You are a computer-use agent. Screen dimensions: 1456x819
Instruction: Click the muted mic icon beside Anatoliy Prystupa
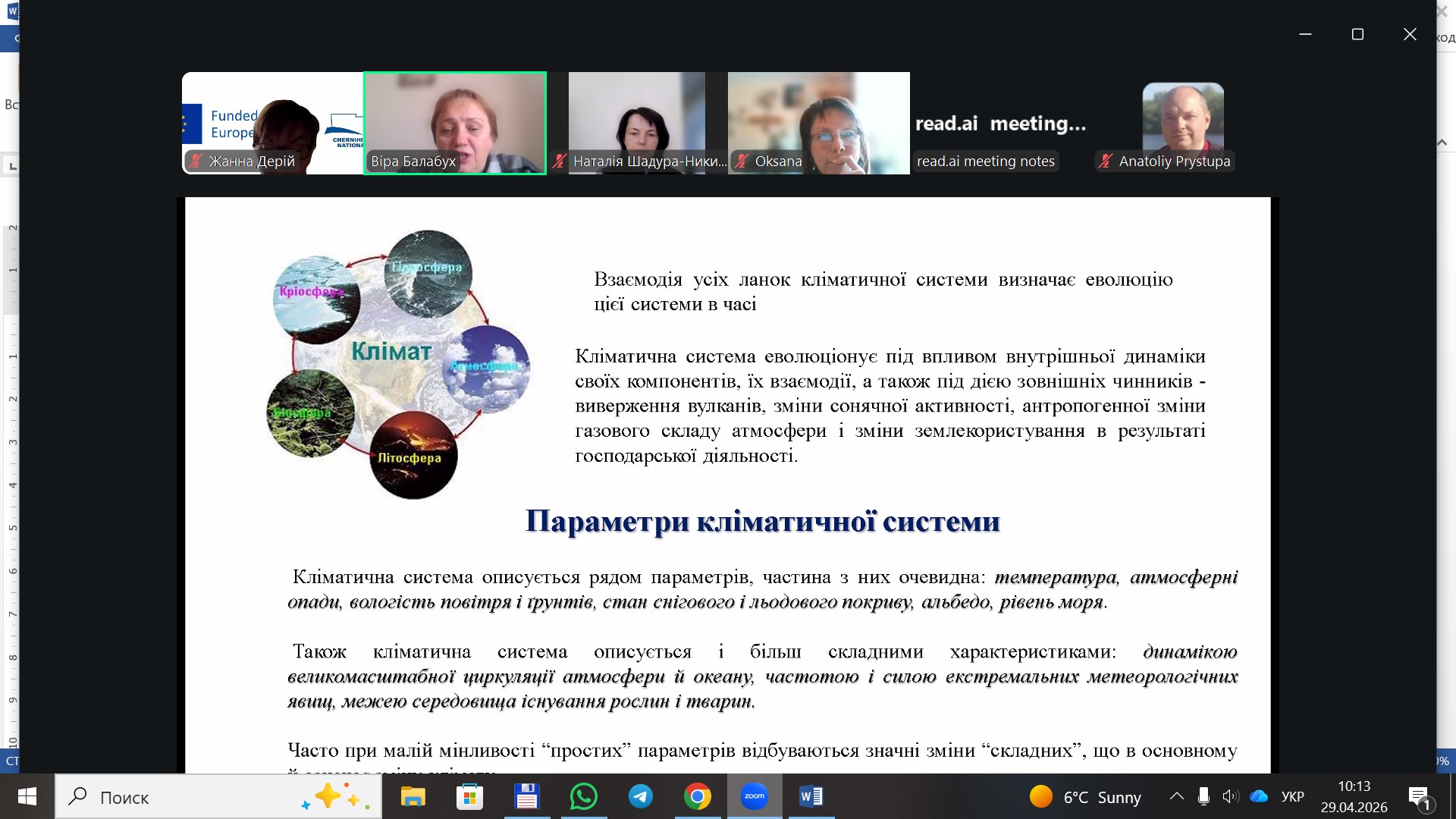(1106, 161)
